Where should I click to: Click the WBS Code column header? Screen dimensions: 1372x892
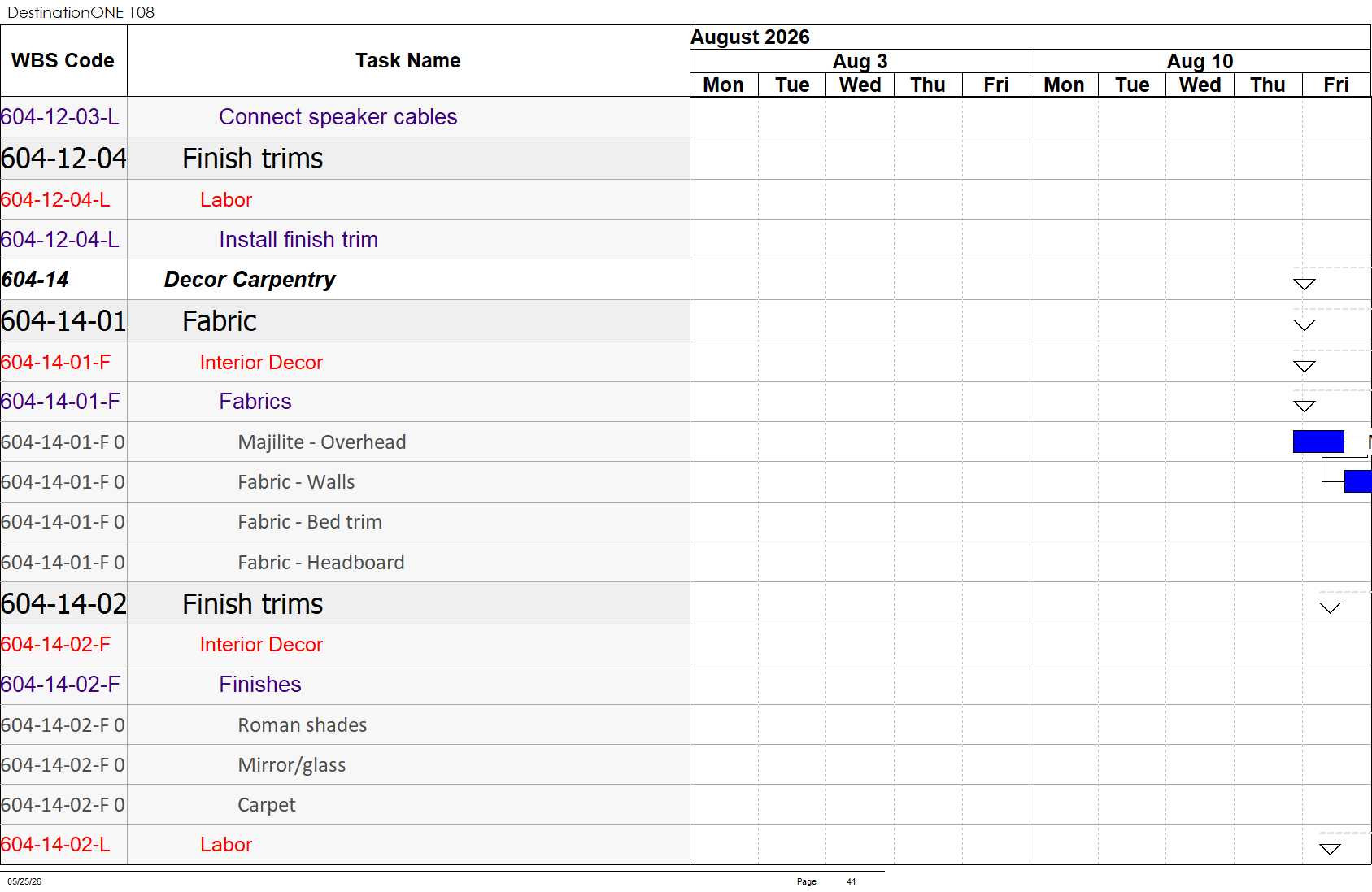point(63,61)
